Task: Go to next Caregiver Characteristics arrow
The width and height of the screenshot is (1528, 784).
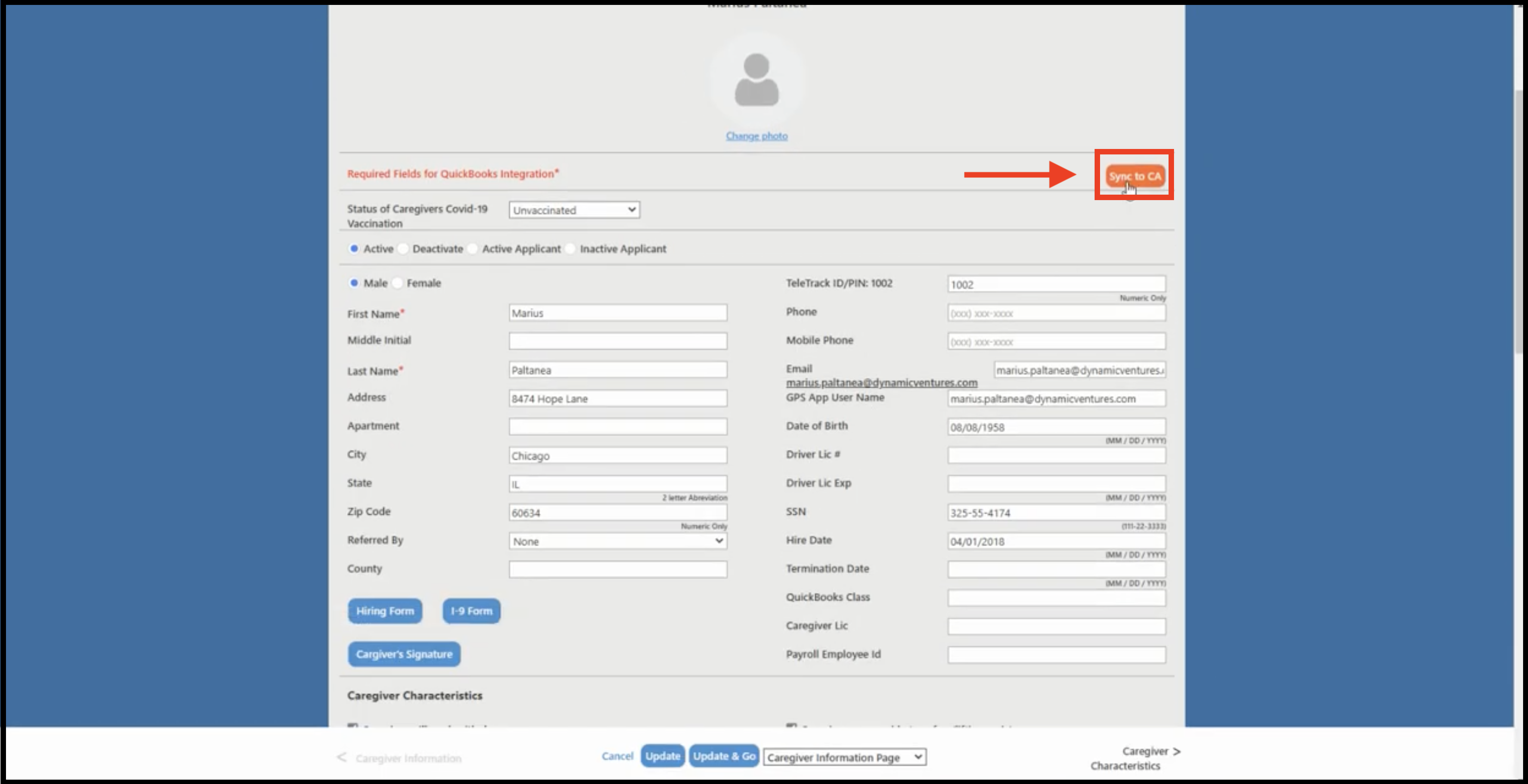Action: point(1176,751)
